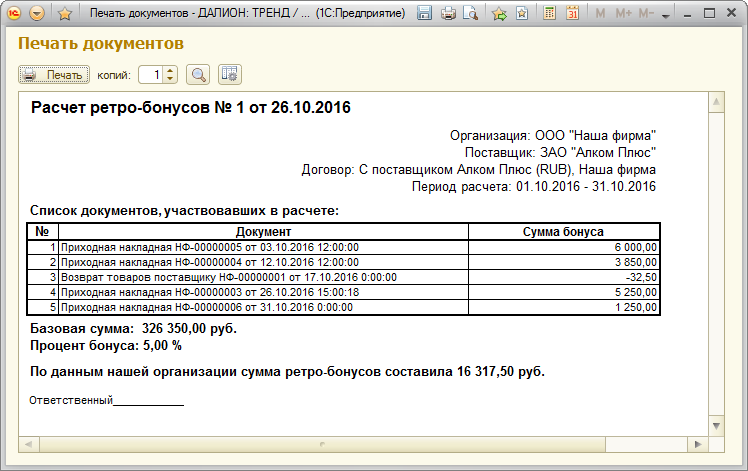
Task: Open the calculator icon
Action: (550, 13)
